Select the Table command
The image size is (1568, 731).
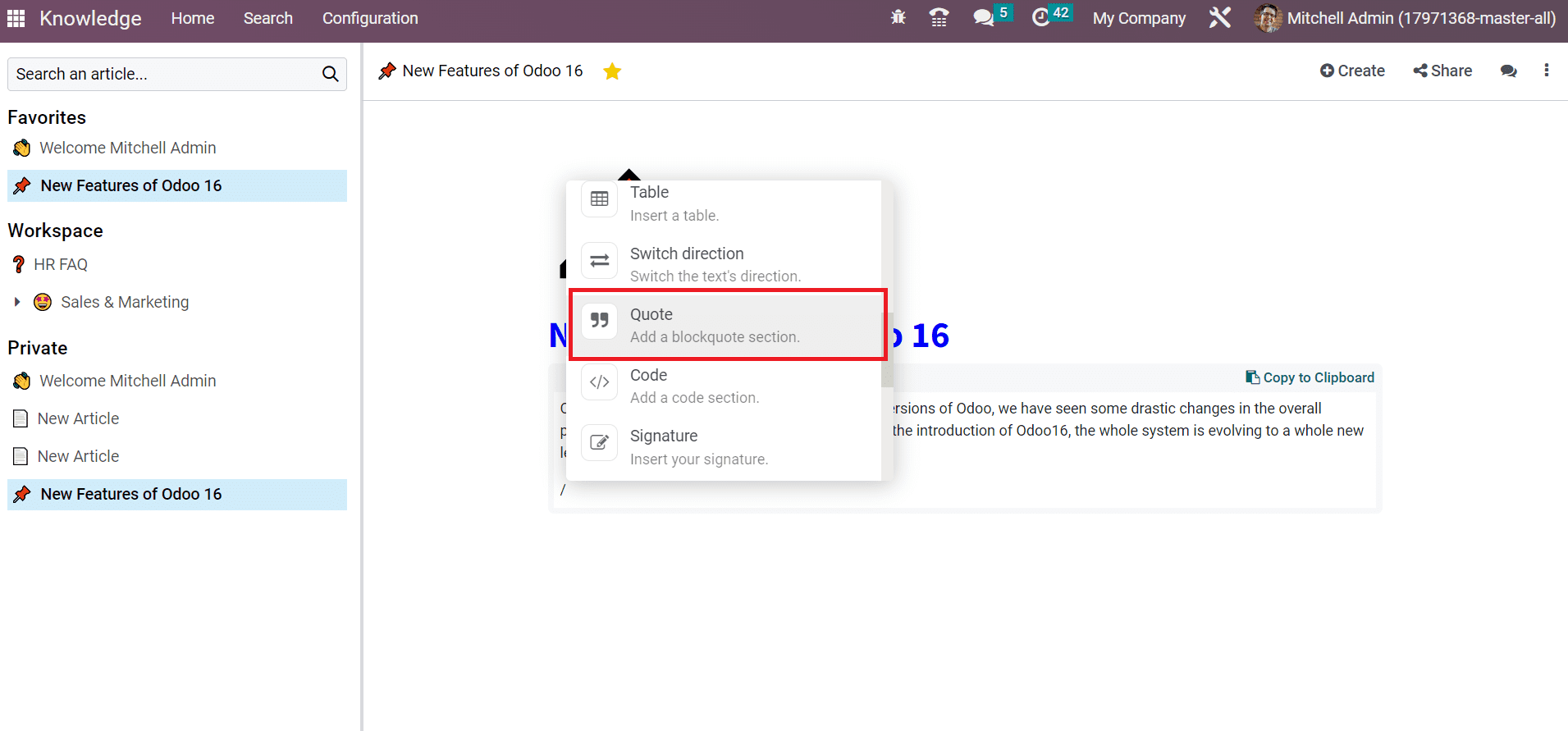click(724, 203)
